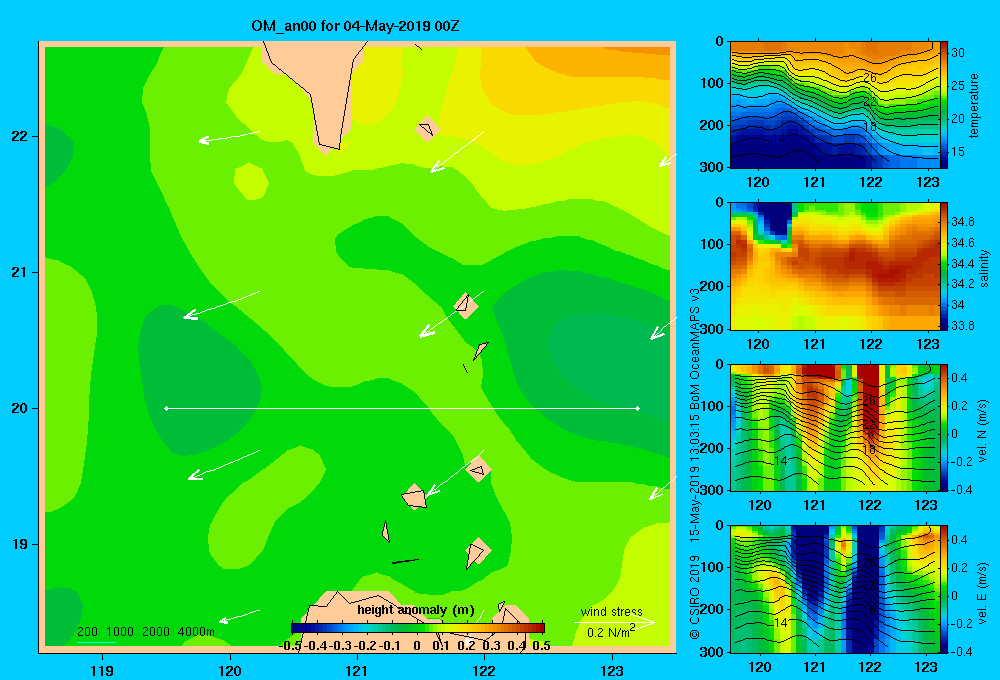1000x680 pixels.
Task: Click the '© CSIRO 2019' copyright text
Action: [695, 597]
